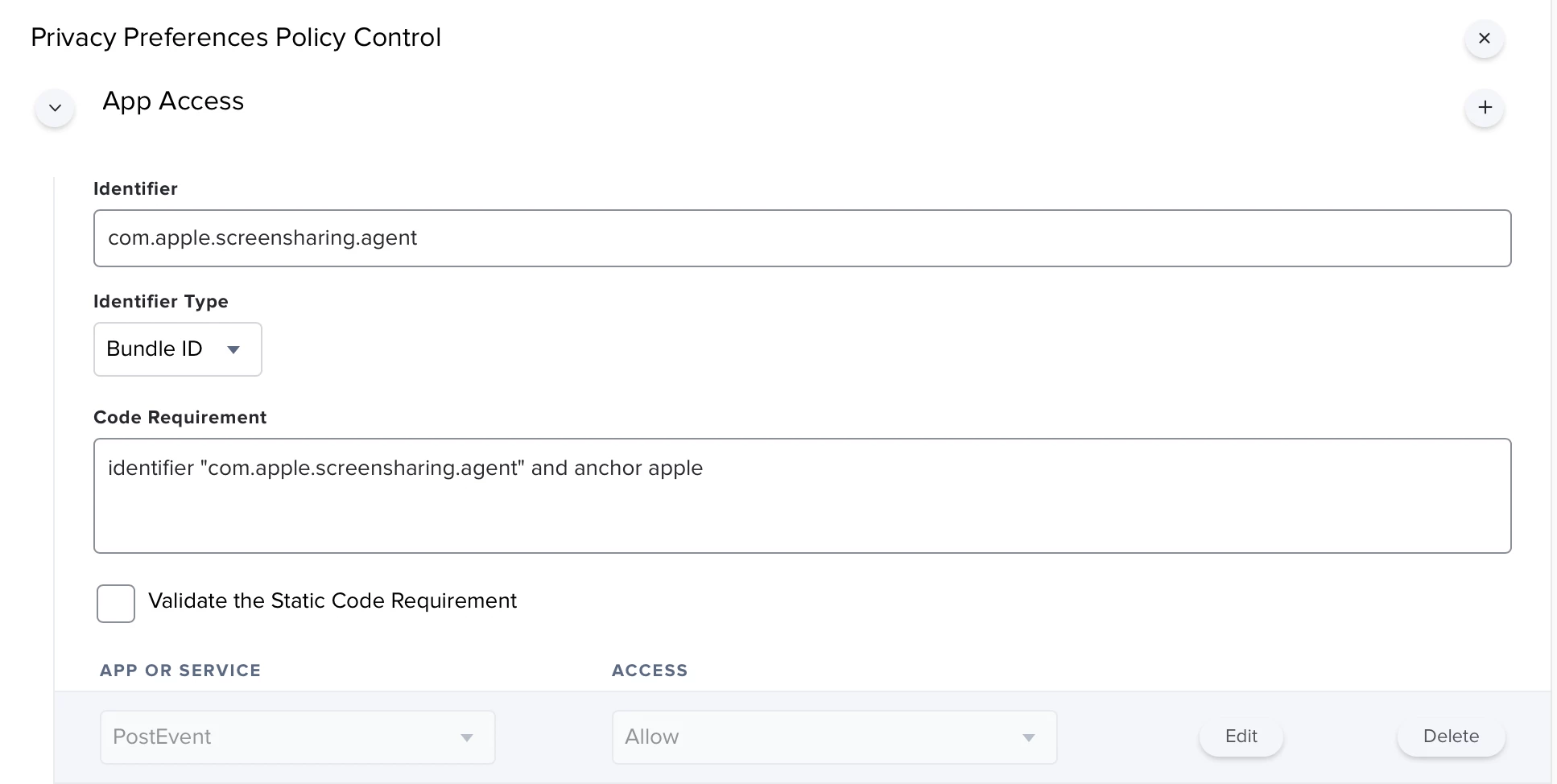Viewport: 1557px width, 784px height.
Task: Click the arrow icon in Allow dropdown
Action: click(x=1028, y=737)
